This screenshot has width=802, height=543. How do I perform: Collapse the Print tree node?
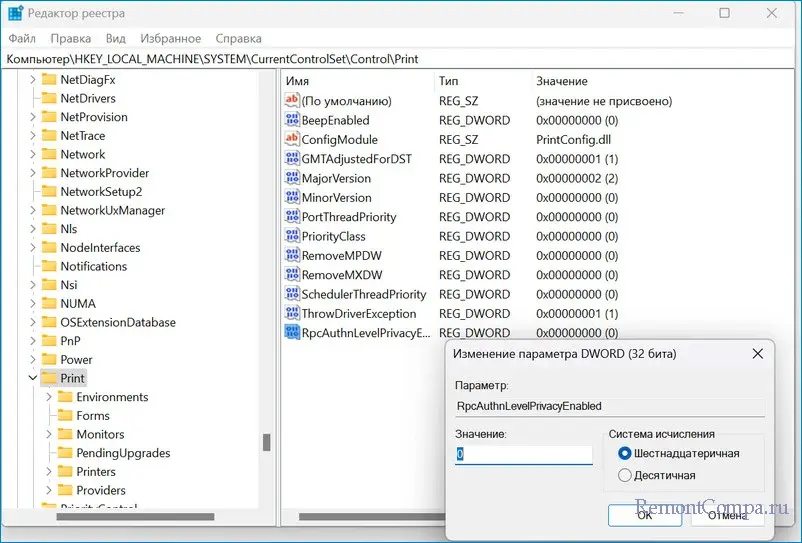coord(32,378)
